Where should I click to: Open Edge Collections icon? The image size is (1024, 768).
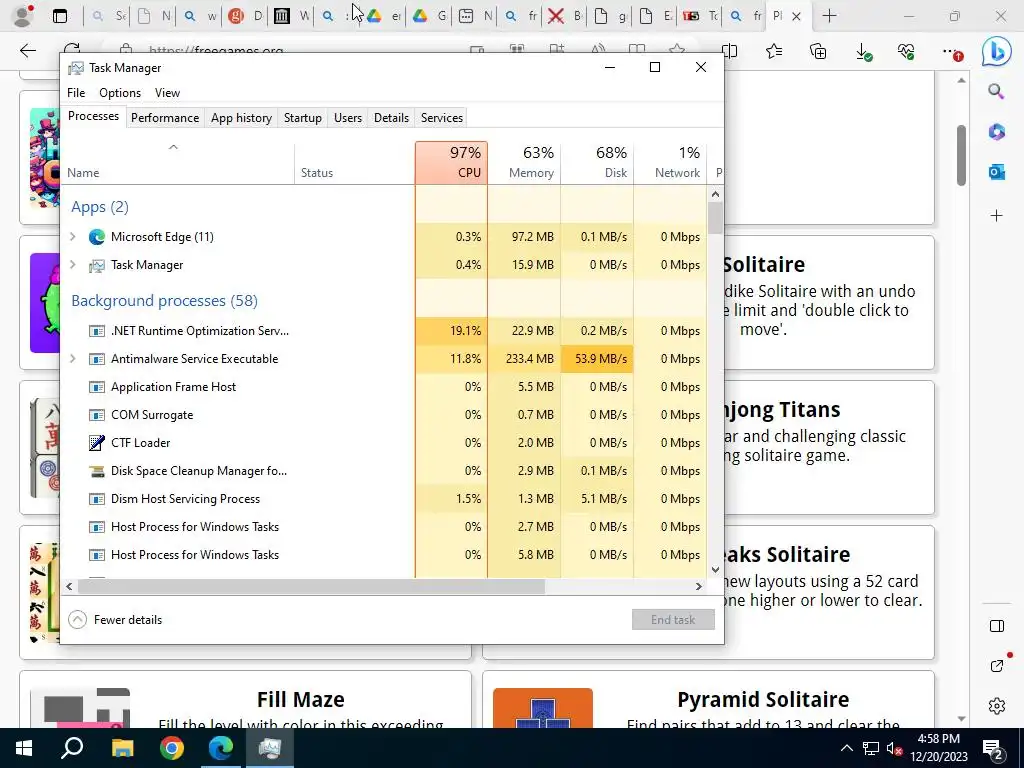click(818, 51)
